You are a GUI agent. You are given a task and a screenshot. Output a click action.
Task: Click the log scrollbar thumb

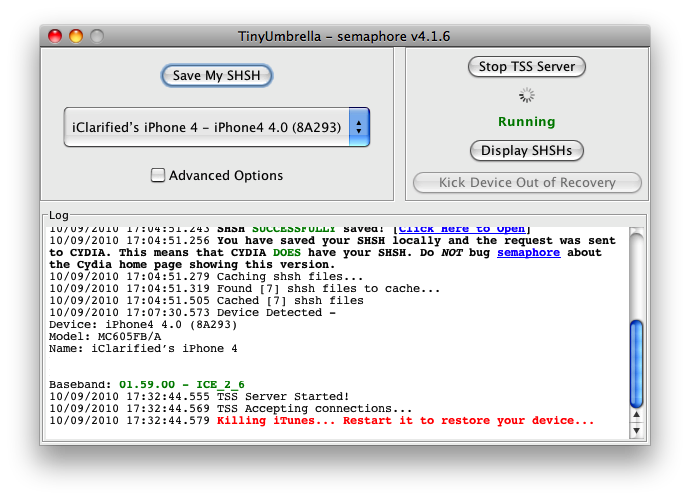[636, 364]
